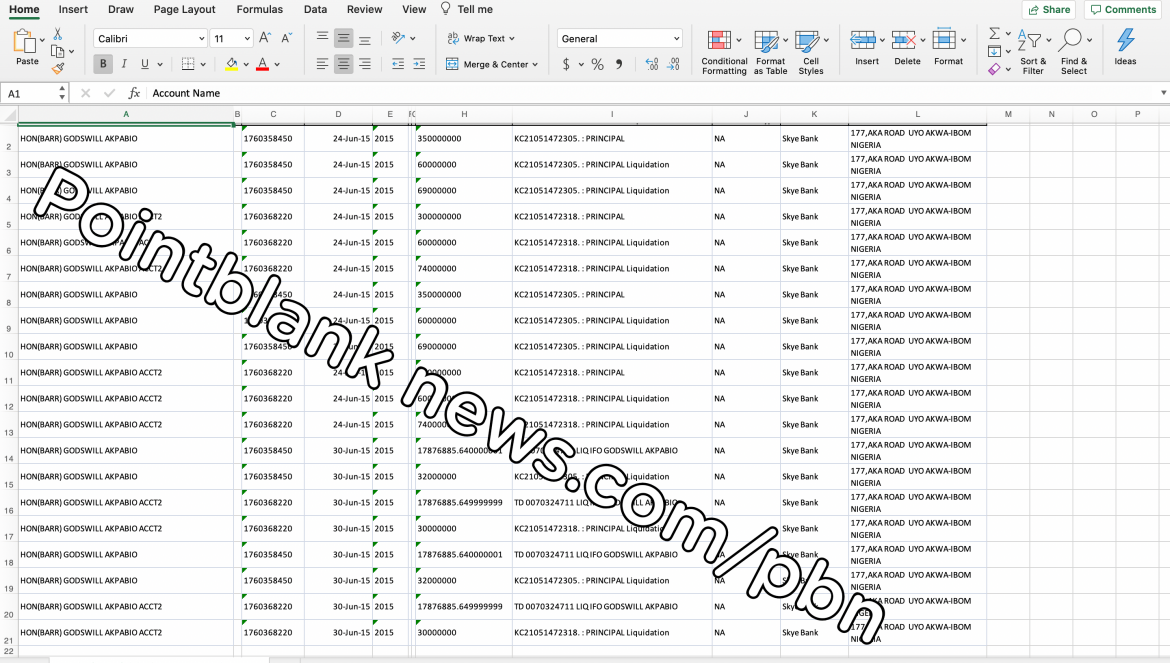Open Sort & Filter options
Screen dimensions: 1170x663
click(1033, 52)
